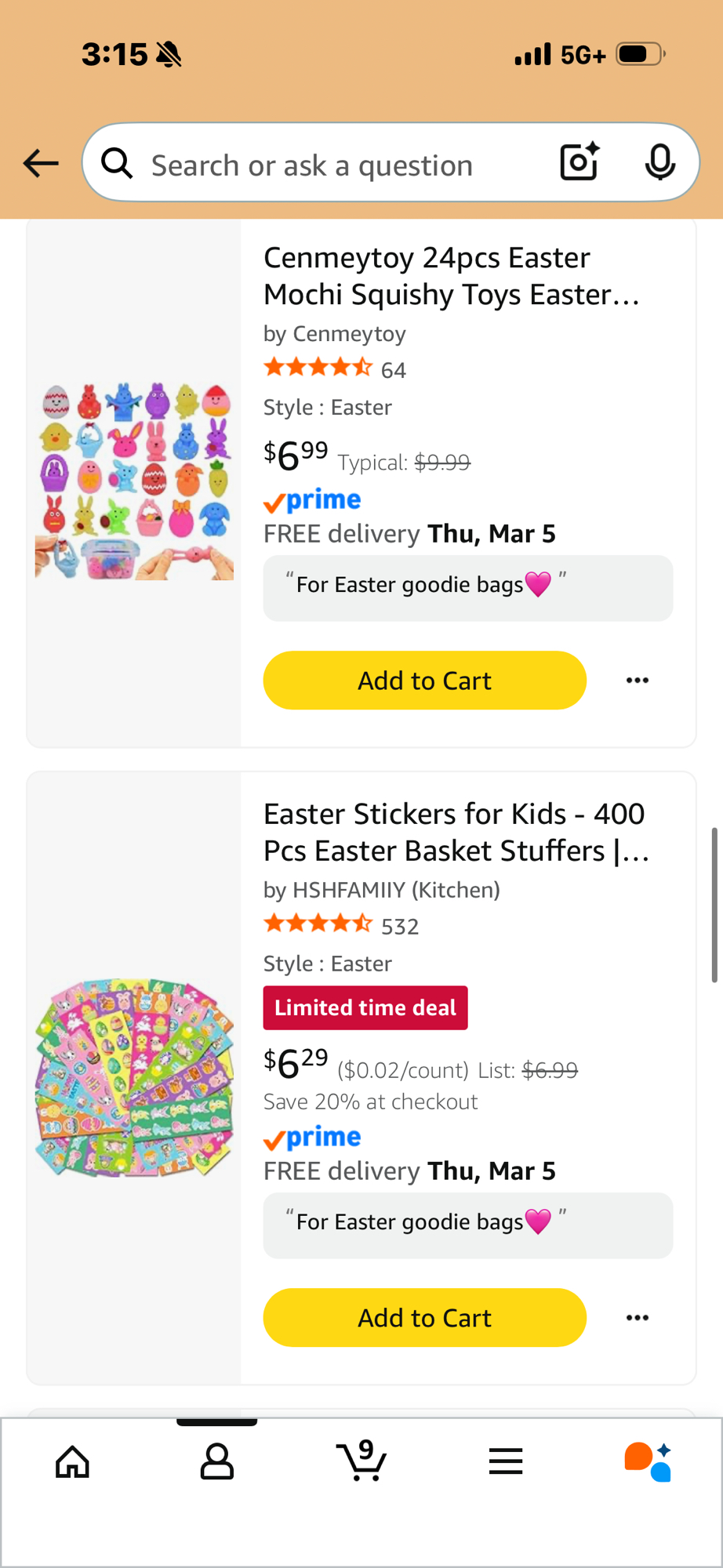Open the Easter Stickers product image
723x1568 pixels.
click(x=134, y=1078)
